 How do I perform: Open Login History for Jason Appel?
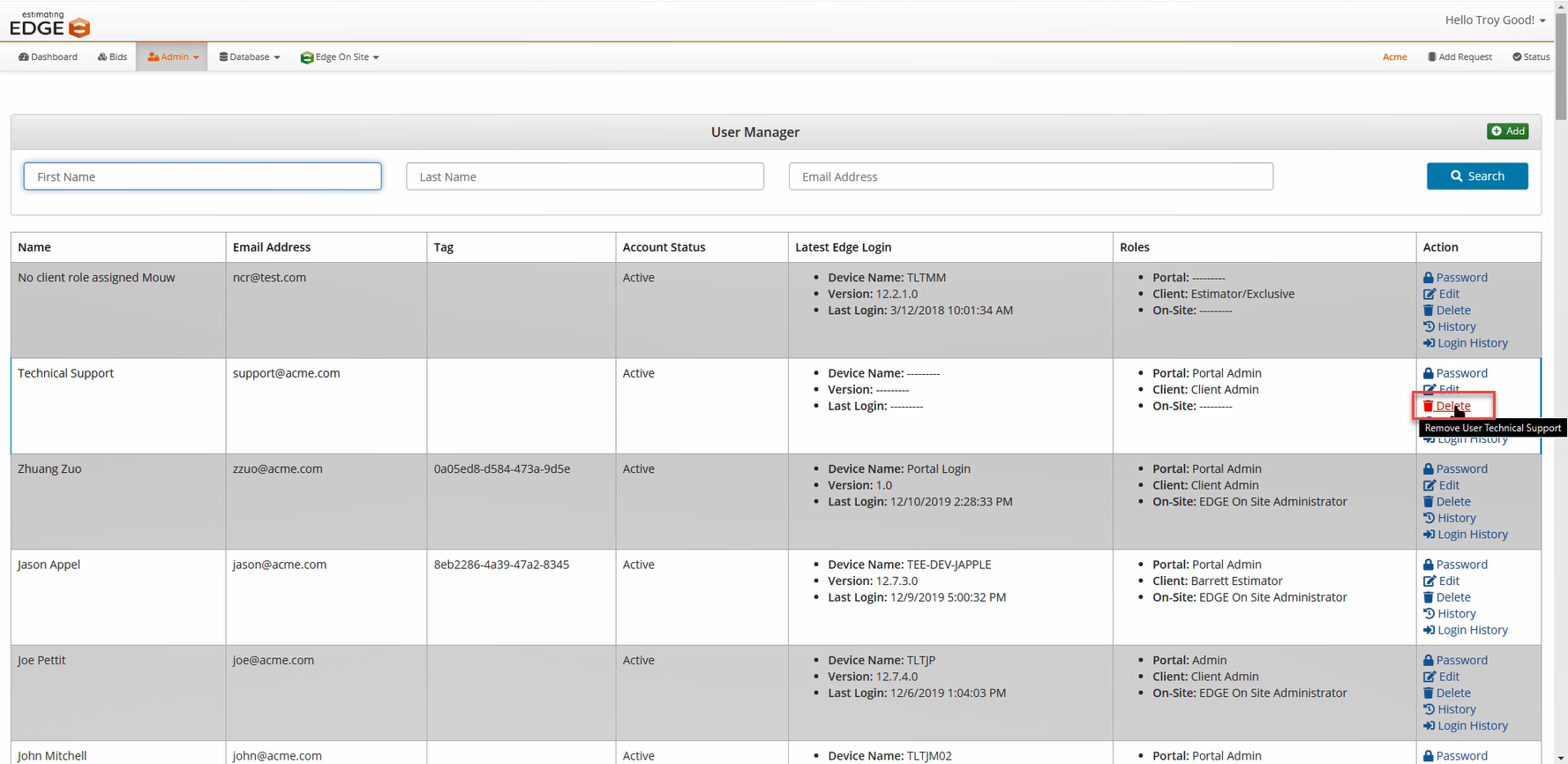coord(1465,630)
